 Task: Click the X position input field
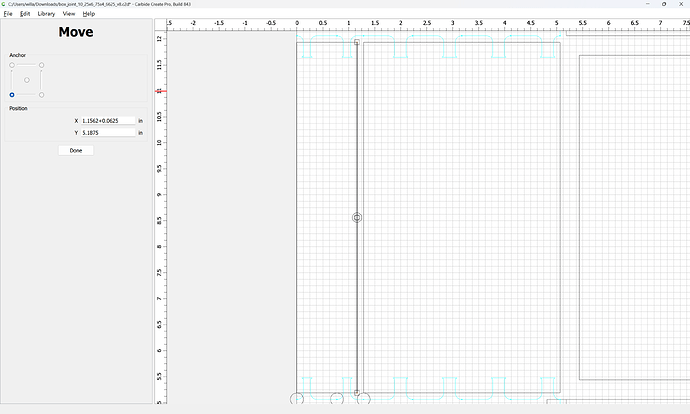tap(108, 121)
